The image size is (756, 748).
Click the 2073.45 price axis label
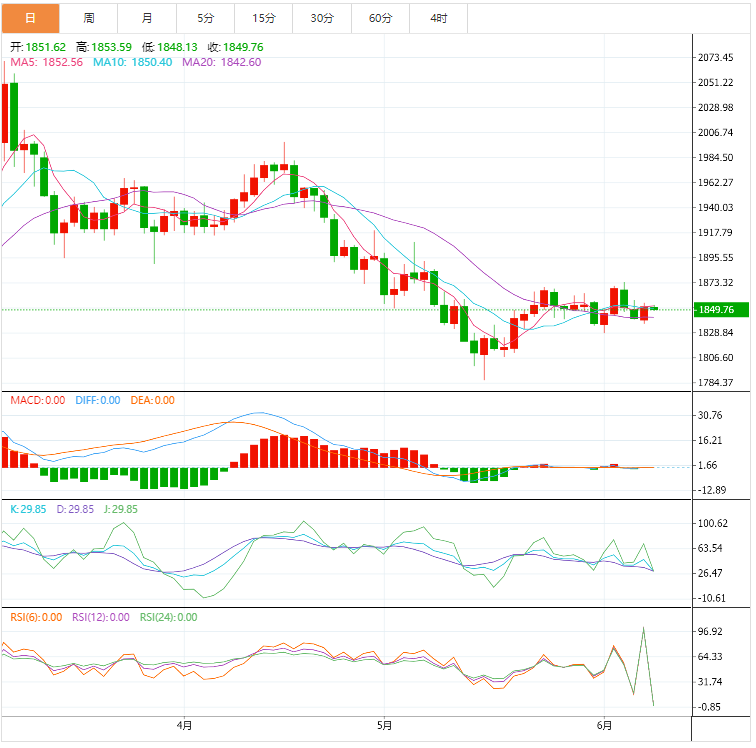[x=716, y=57]
